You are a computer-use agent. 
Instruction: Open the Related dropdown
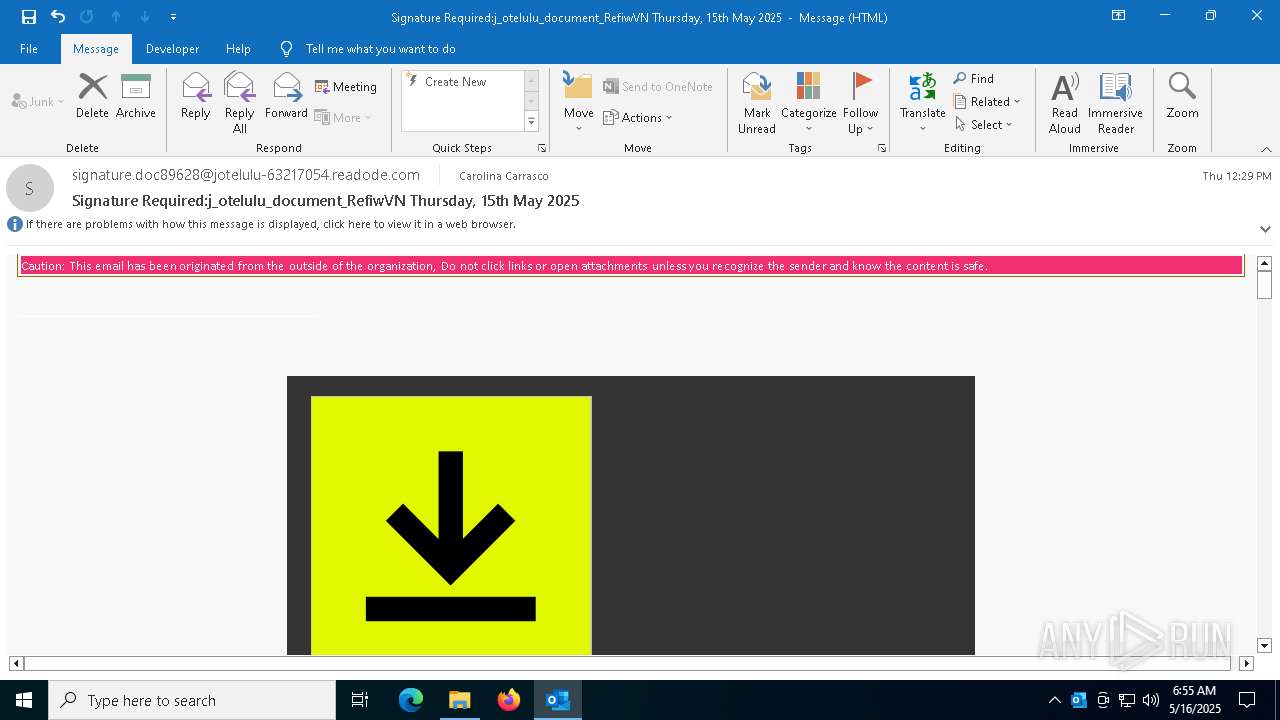coord(987,102)
